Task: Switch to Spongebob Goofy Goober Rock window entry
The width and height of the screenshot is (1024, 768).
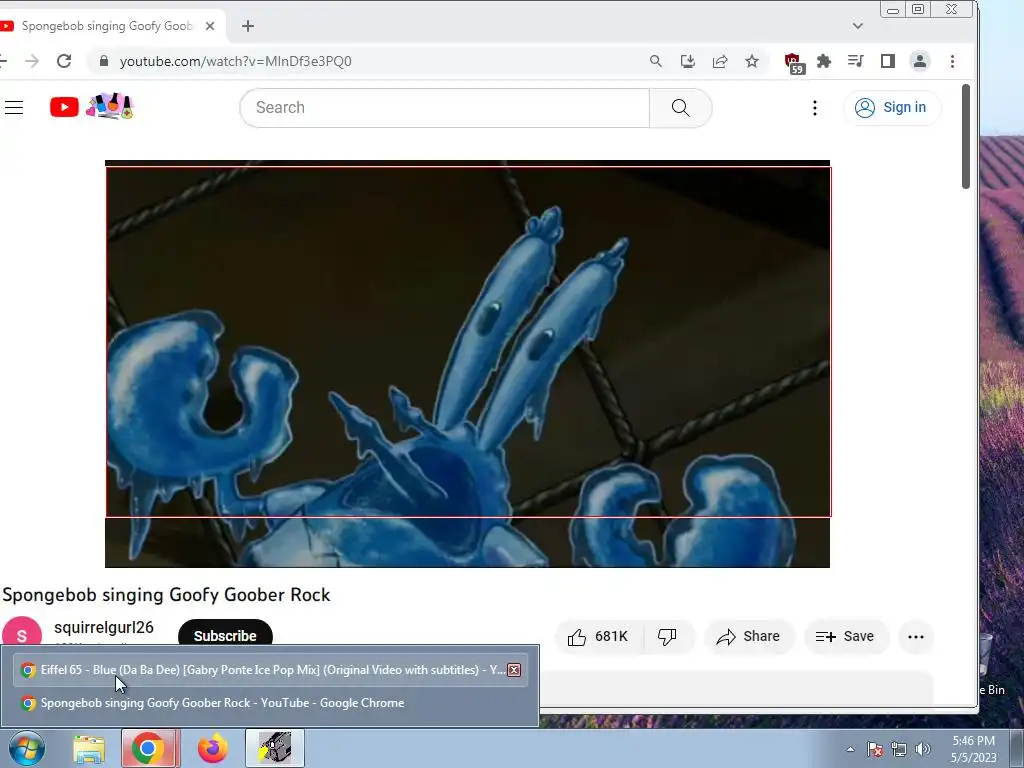Action: 270,703
